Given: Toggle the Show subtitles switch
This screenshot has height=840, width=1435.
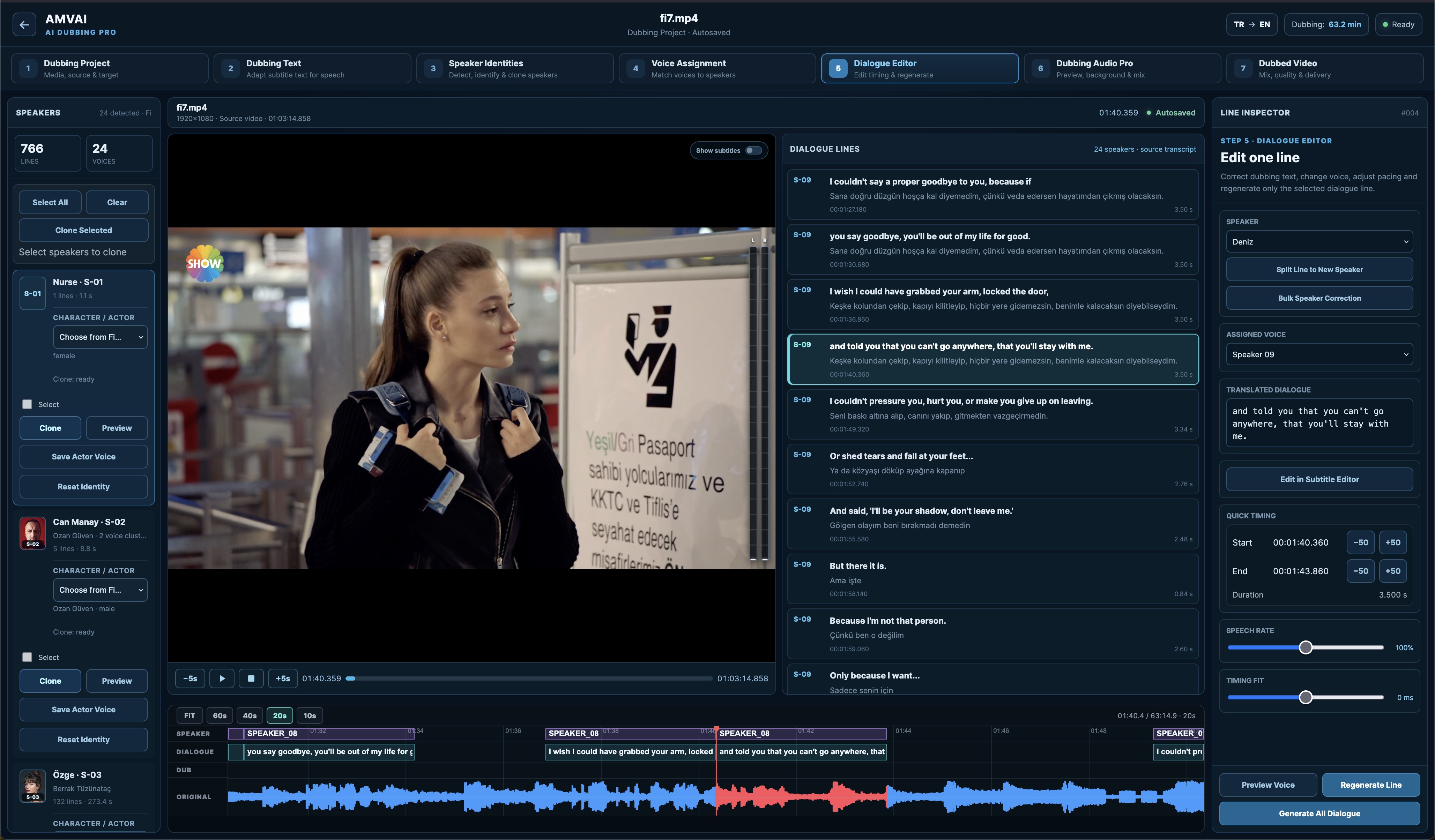Looking at the screenshot, I should pos(753,151).
